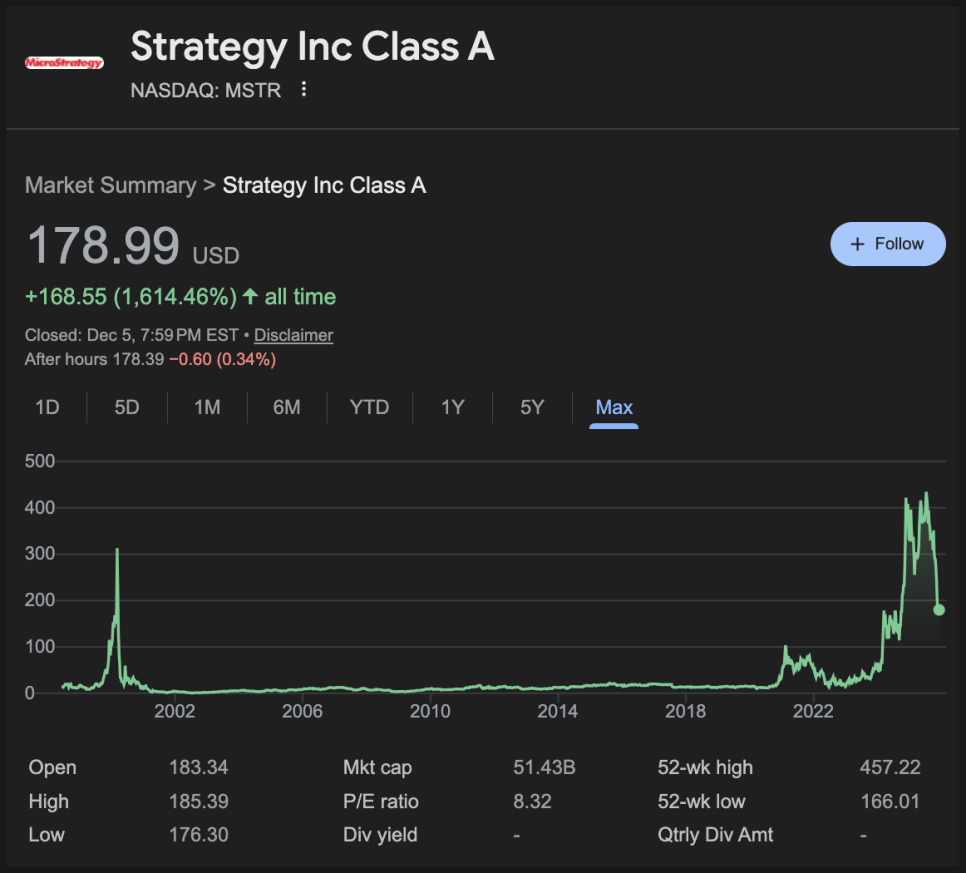
Task: Show the 1Y chart range
Action: pos(452,407)
